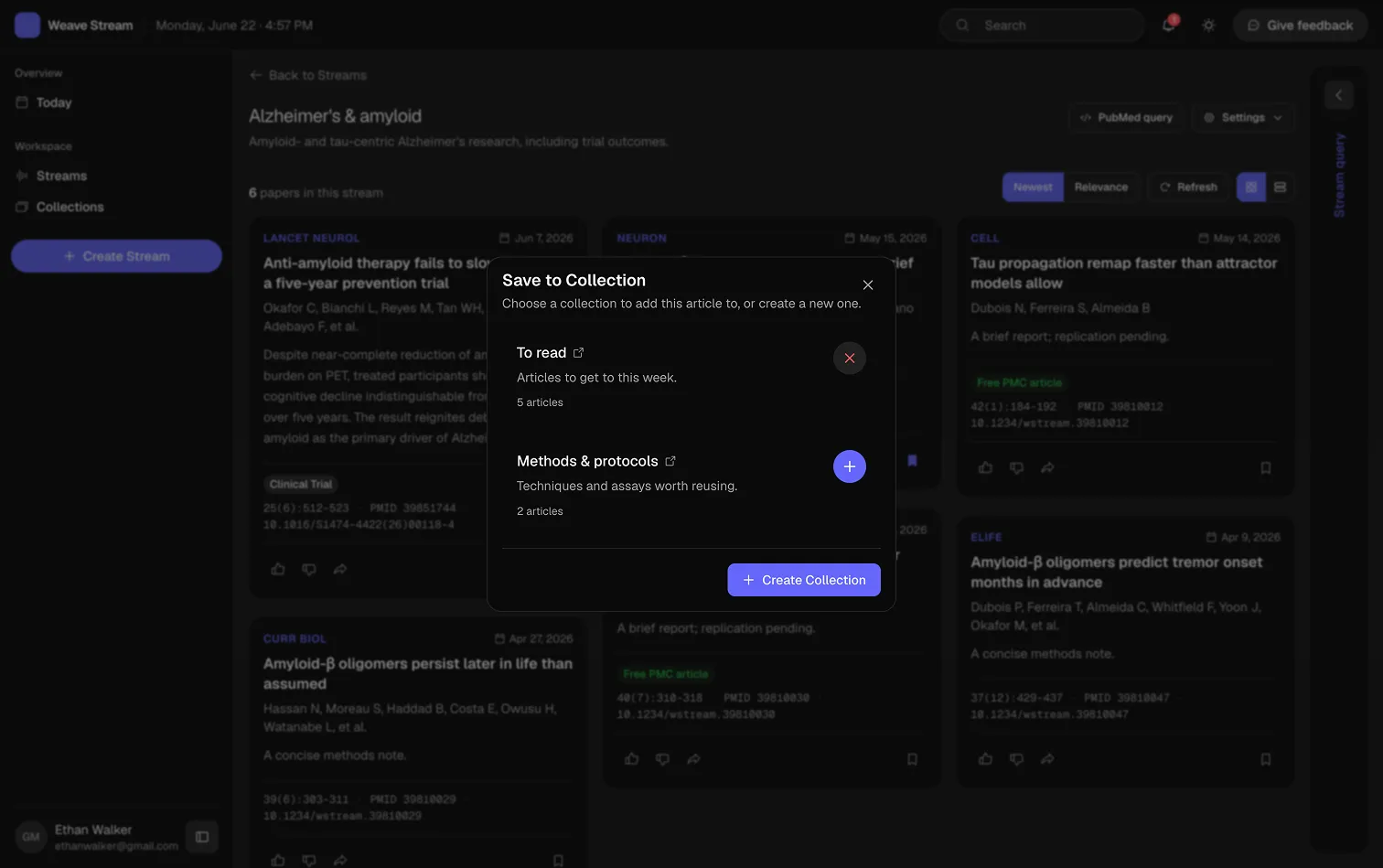The height and width of the screenshot is (868, 1383).
Task: Close the Save to Collection dialog
Action: pos(868,285)
